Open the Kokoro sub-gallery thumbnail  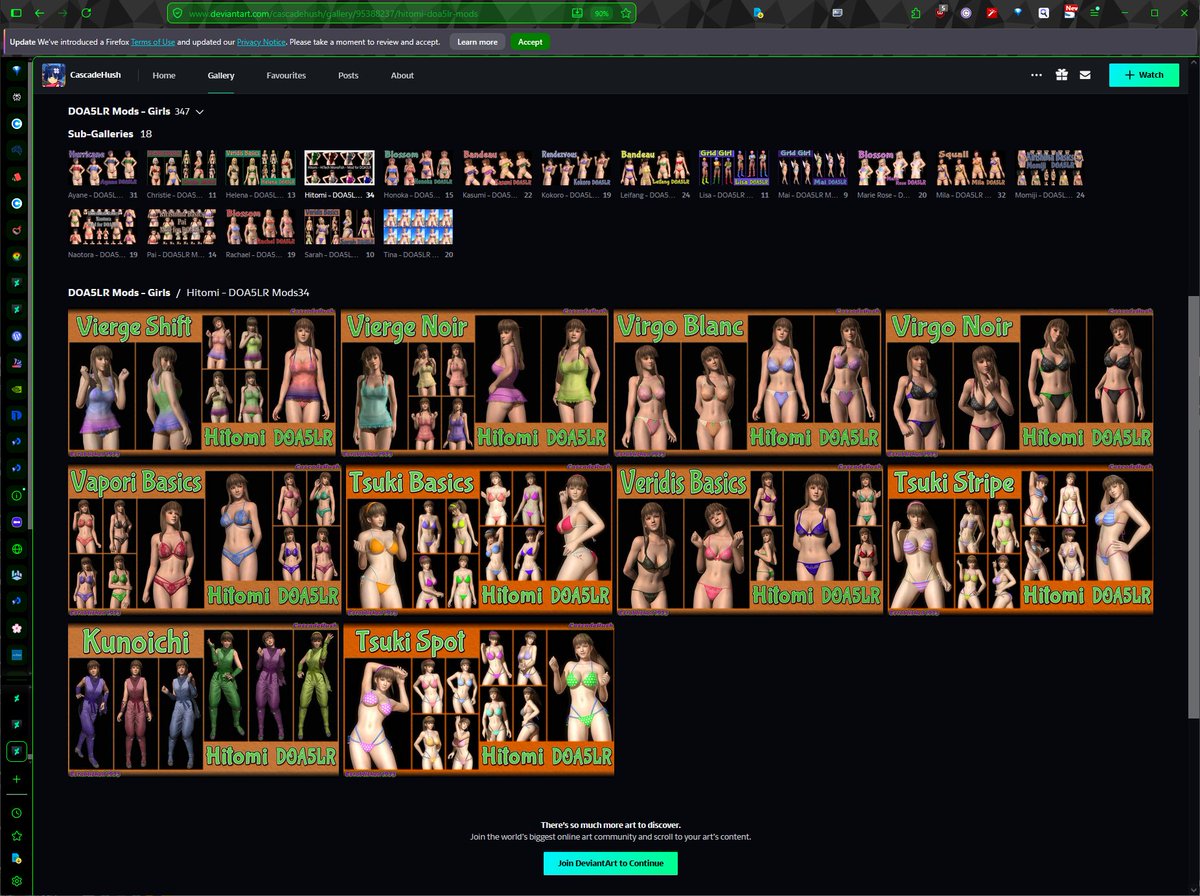point(576,168)
